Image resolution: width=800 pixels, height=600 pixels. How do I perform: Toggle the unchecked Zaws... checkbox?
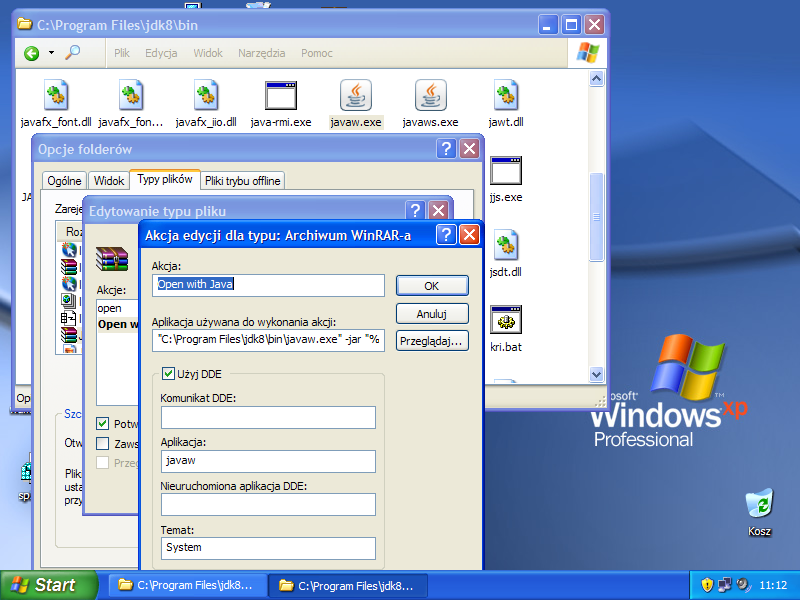coord(103,443)
